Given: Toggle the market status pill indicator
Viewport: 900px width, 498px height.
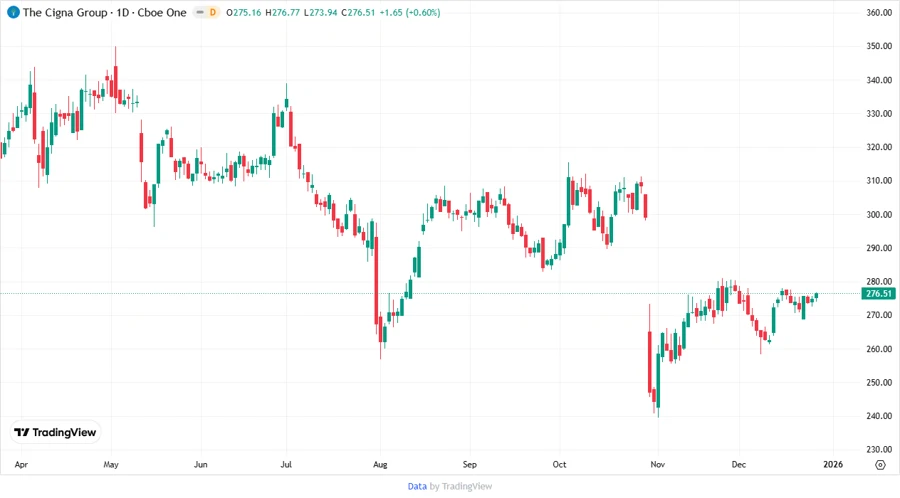Looking at the screenshot, I should click(200, 12).
